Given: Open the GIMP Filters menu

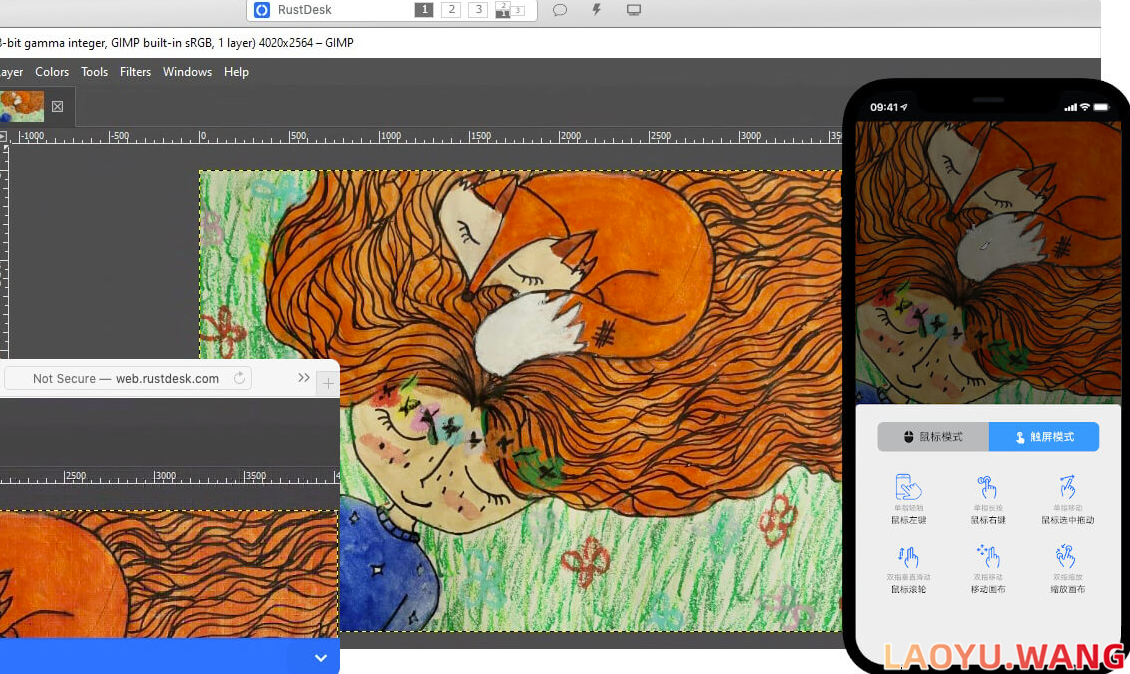Looking at the screenshot, I should click(135, 72).
